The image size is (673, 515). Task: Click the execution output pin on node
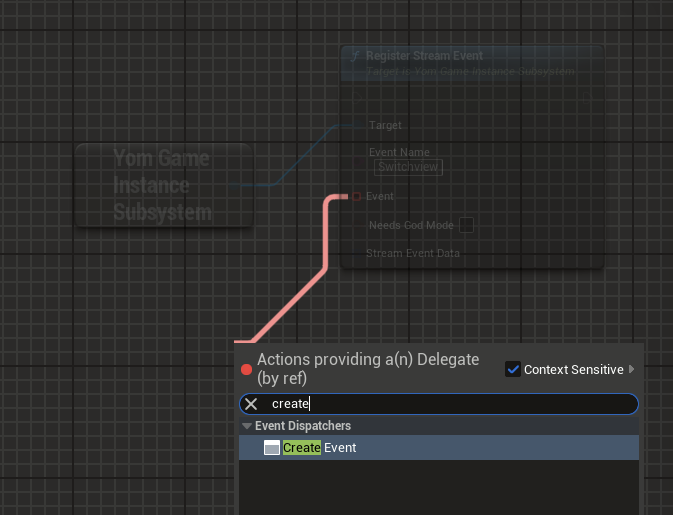[x=587, y=98]
